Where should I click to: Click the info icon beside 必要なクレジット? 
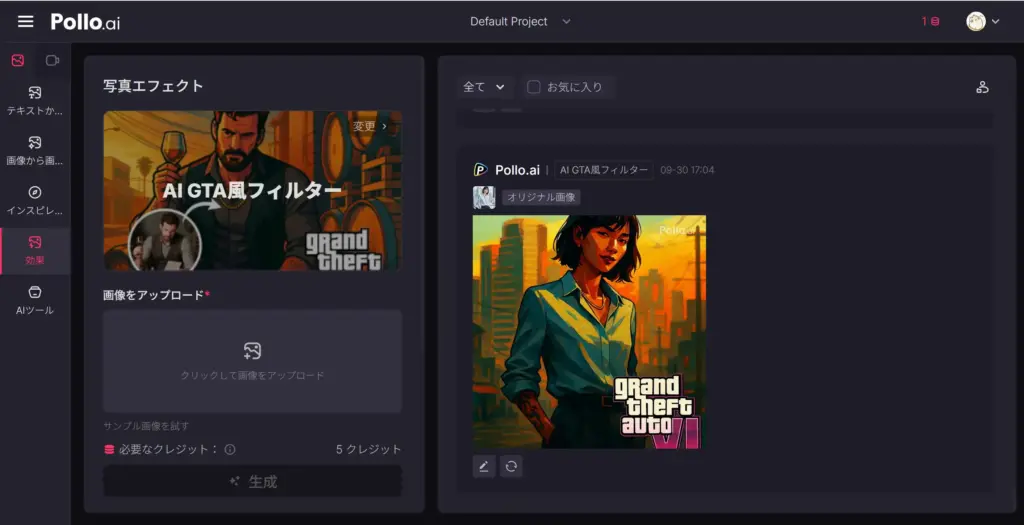[230, 450]
